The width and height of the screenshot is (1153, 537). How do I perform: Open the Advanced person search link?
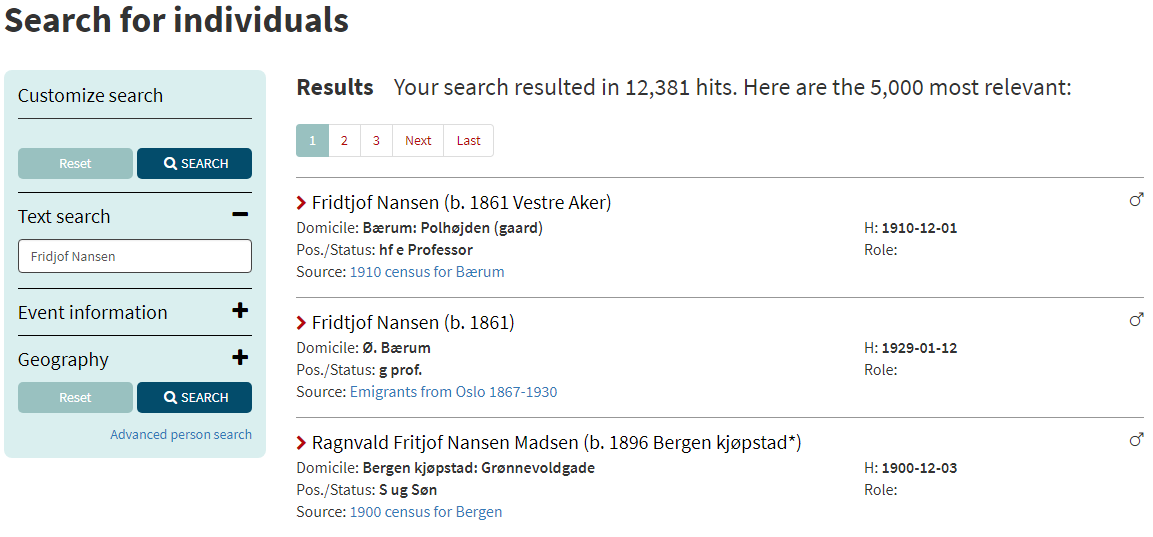(181, 435)
